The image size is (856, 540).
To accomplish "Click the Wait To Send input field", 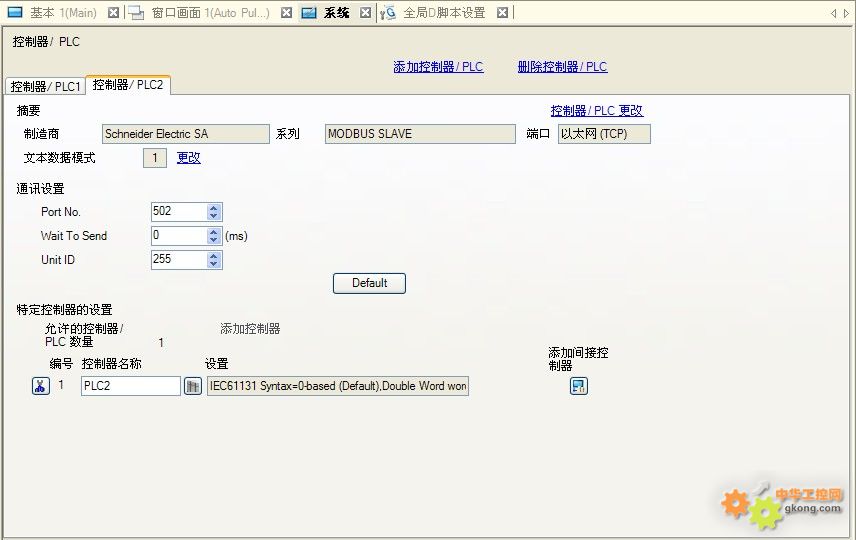I will pos(179,236).
